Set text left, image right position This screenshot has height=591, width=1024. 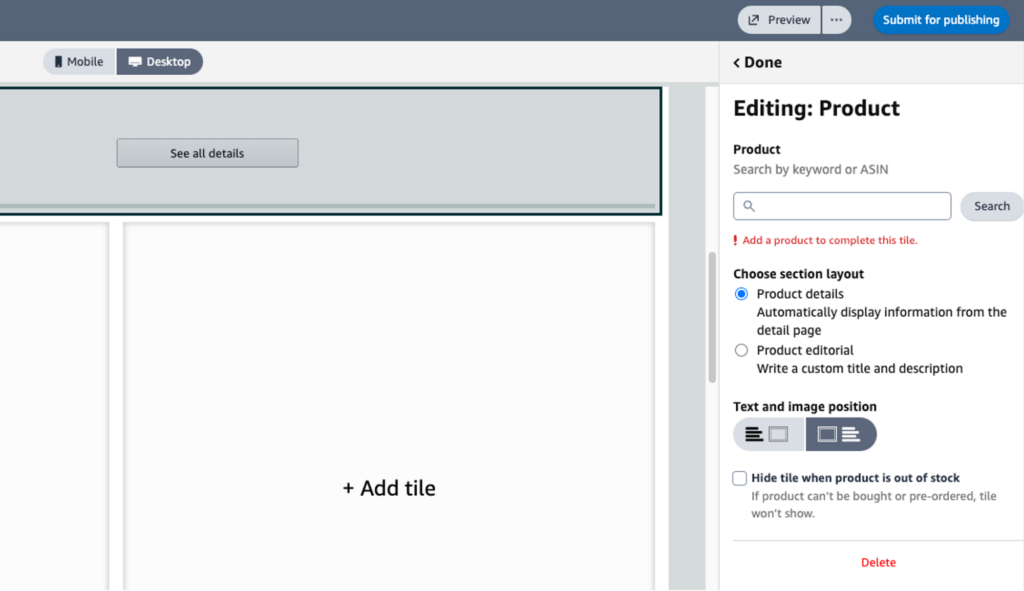[769, 434]
